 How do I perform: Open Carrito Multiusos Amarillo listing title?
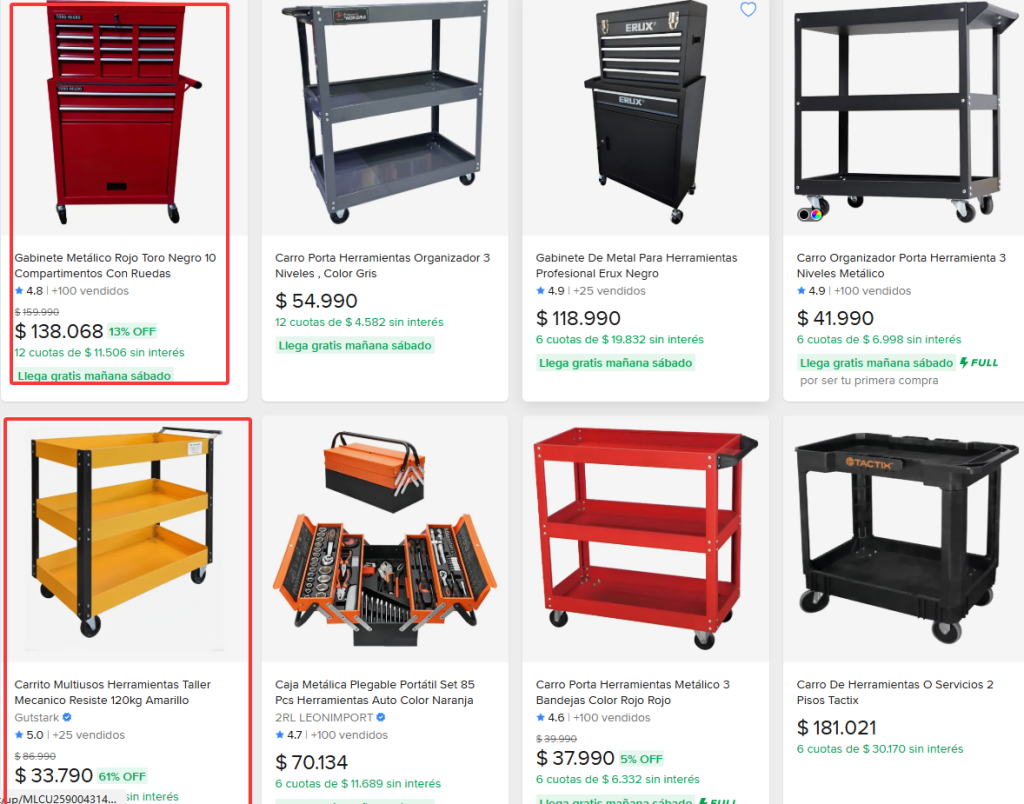point(112,692)
